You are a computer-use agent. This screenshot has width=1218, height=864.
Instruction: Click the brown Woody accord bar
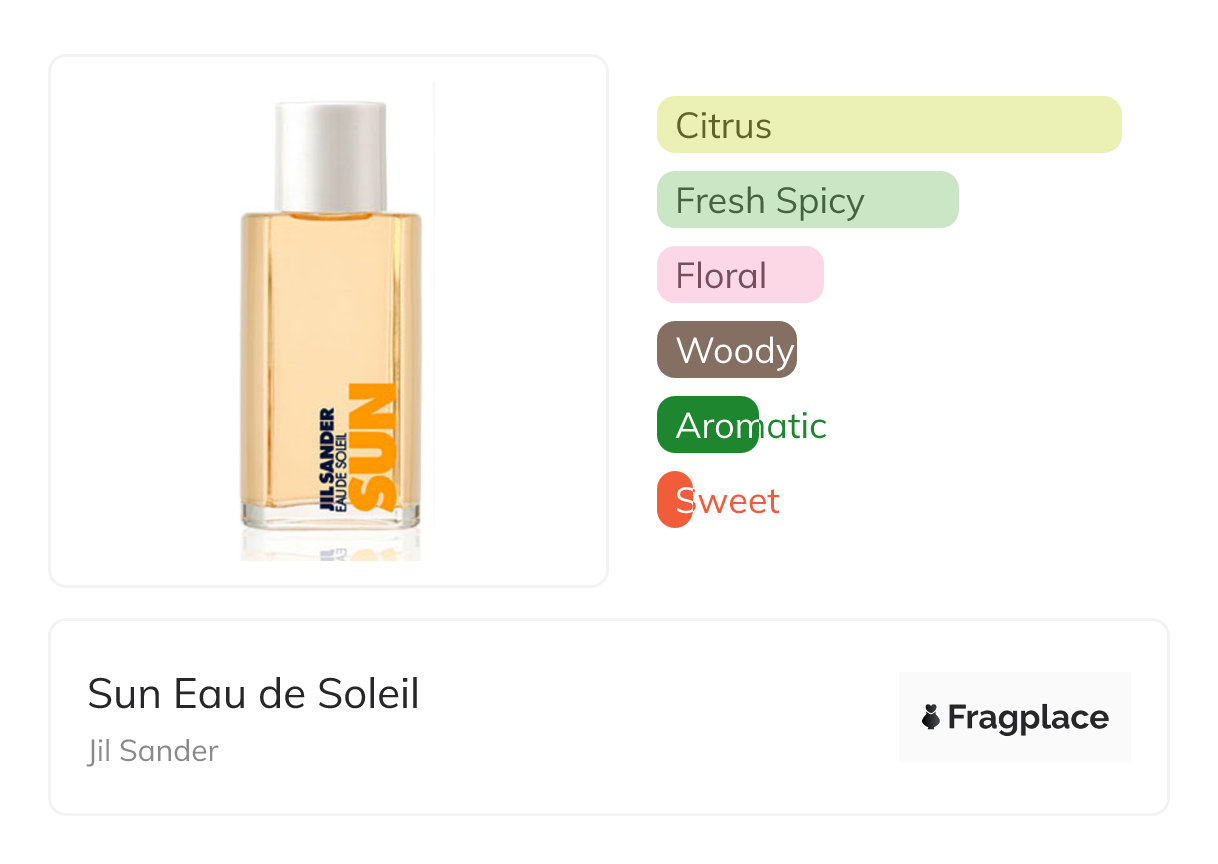tap(726, 350)
